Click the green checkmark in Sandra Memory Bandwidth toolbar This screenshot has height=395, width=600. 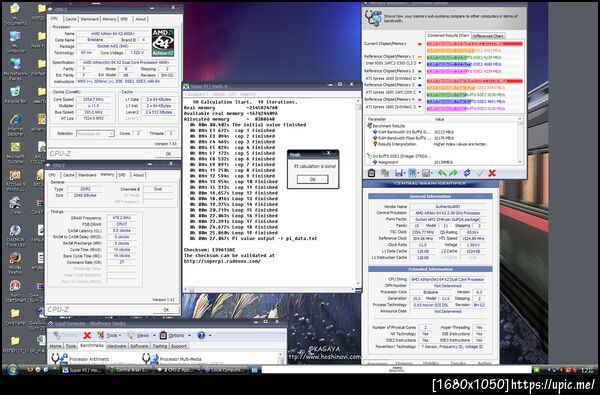480,173
